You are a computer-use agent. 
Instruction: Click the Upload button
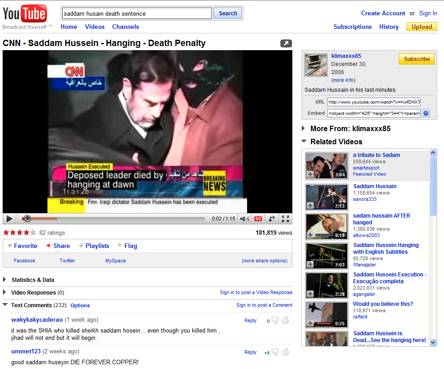(422, 27)
